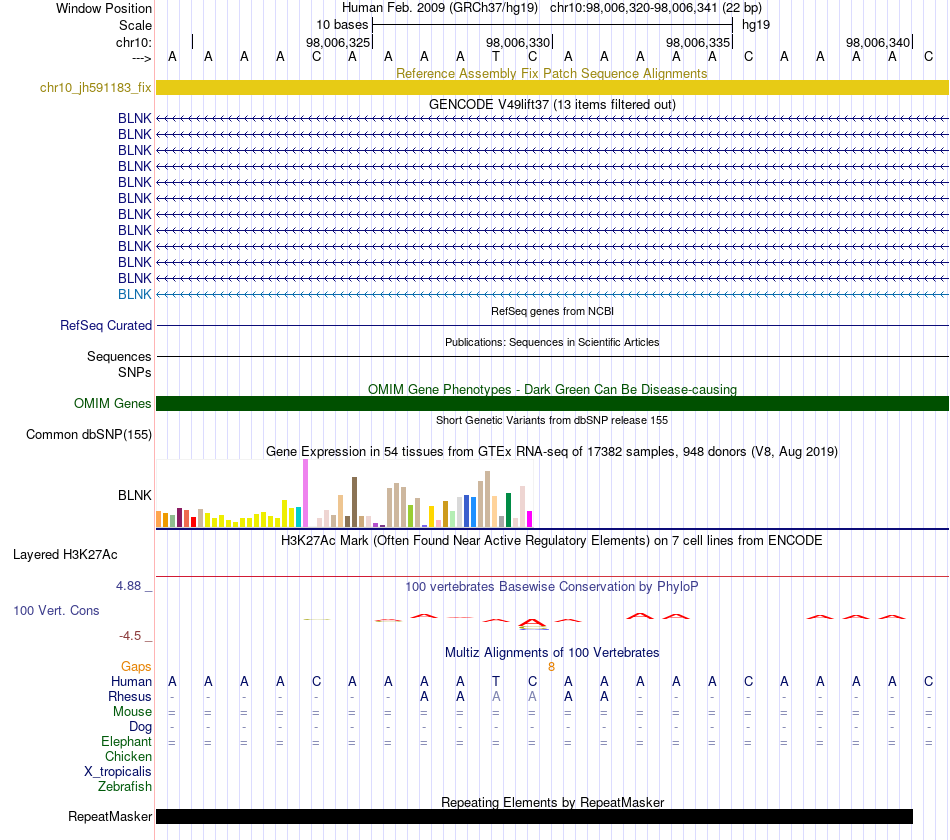Select the black RepeatMasker element bar
The width and height of the screenshot is (950, 840).
click(534, 816)
